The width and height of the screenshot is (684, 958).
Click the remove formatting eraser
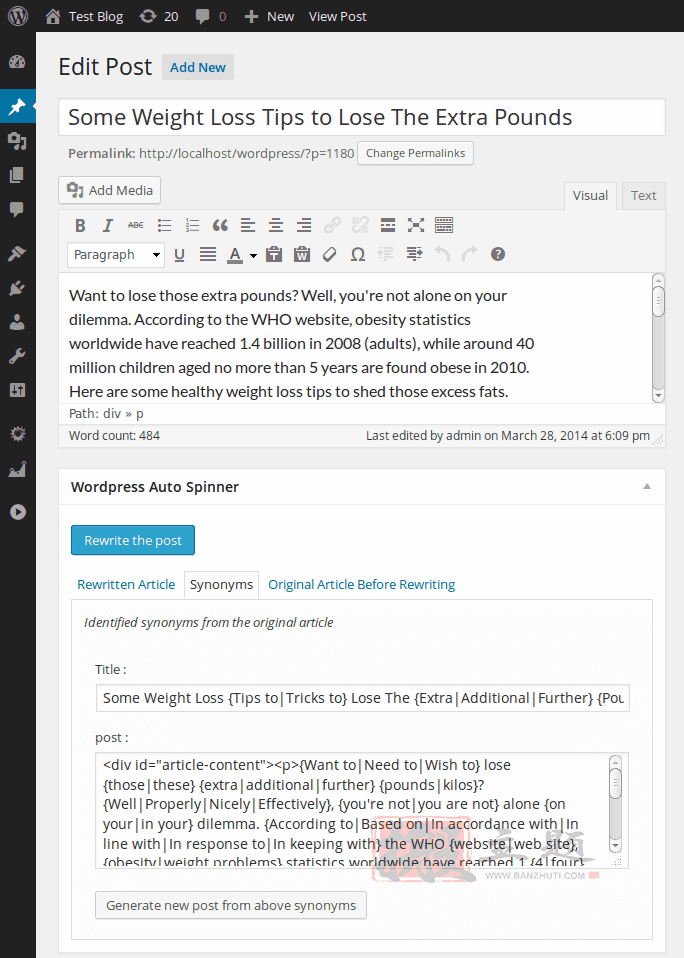(x=330, y=255)
